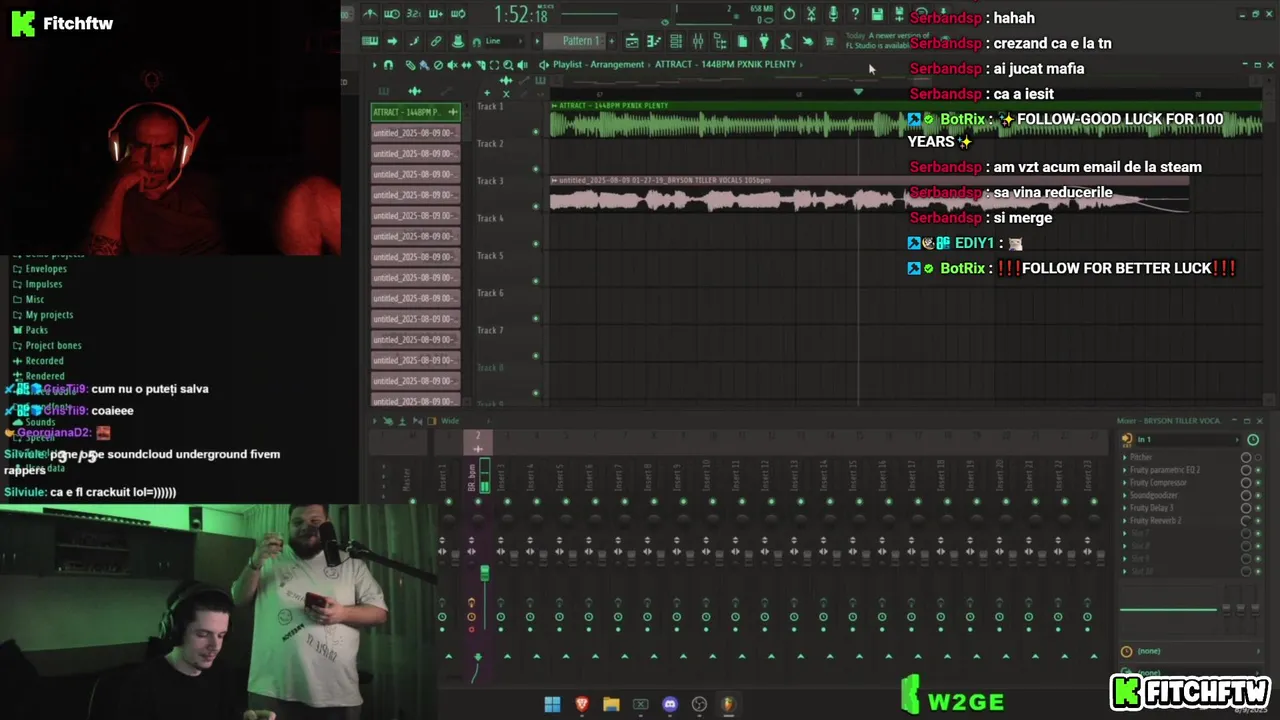Select the playlist slip tool

pos(466,65)
